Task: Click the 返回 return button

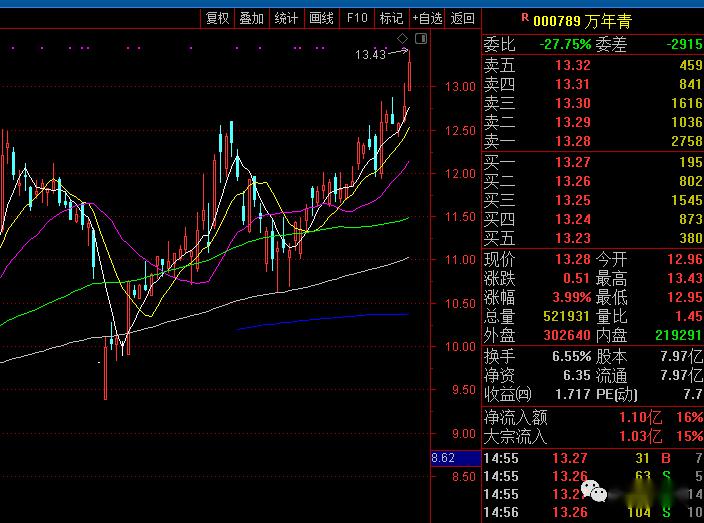Action: tap(462, 18)
